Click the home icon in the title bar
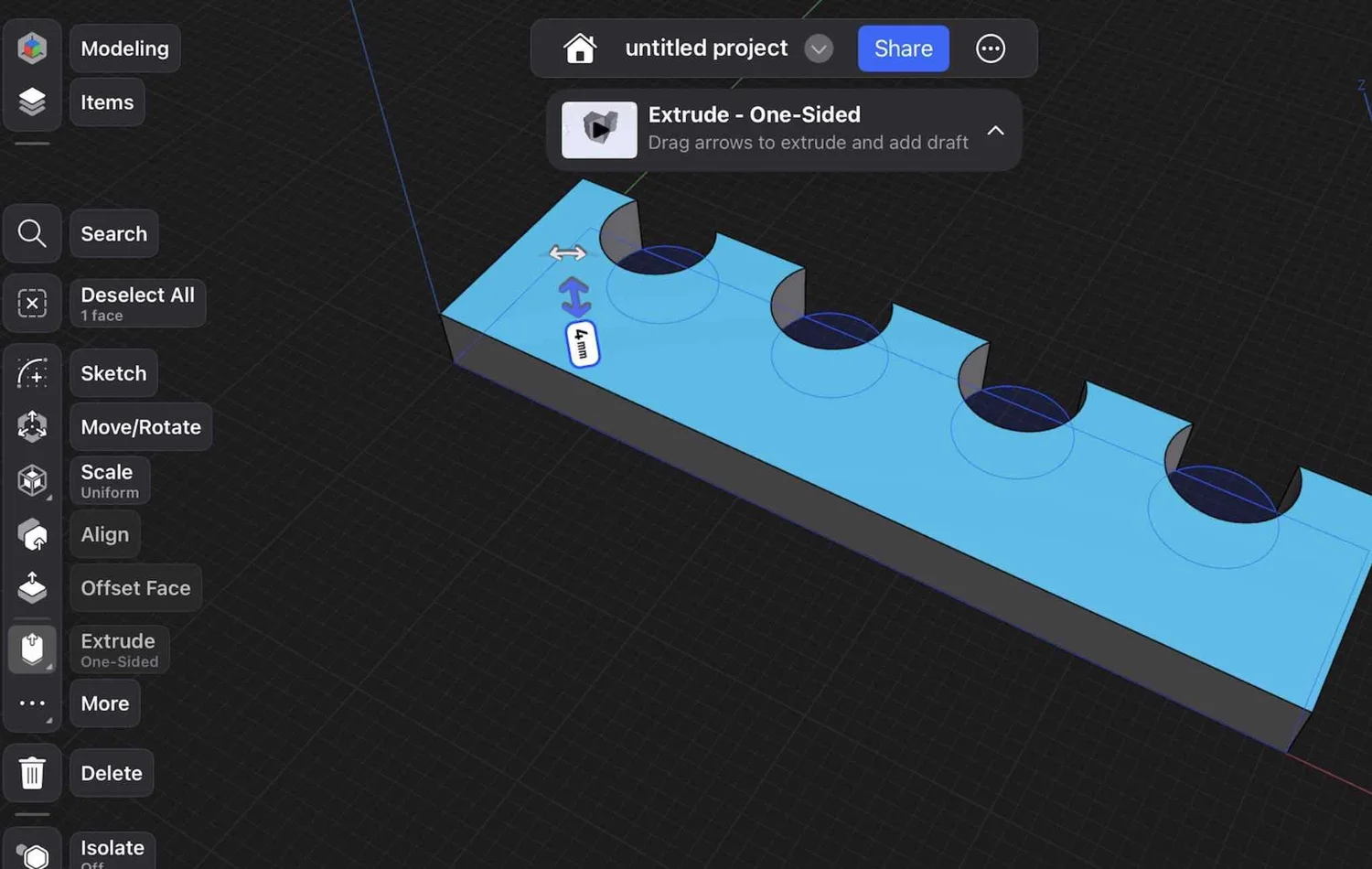1372x869 pixels. pyautogui.click(x=581, y=48)
